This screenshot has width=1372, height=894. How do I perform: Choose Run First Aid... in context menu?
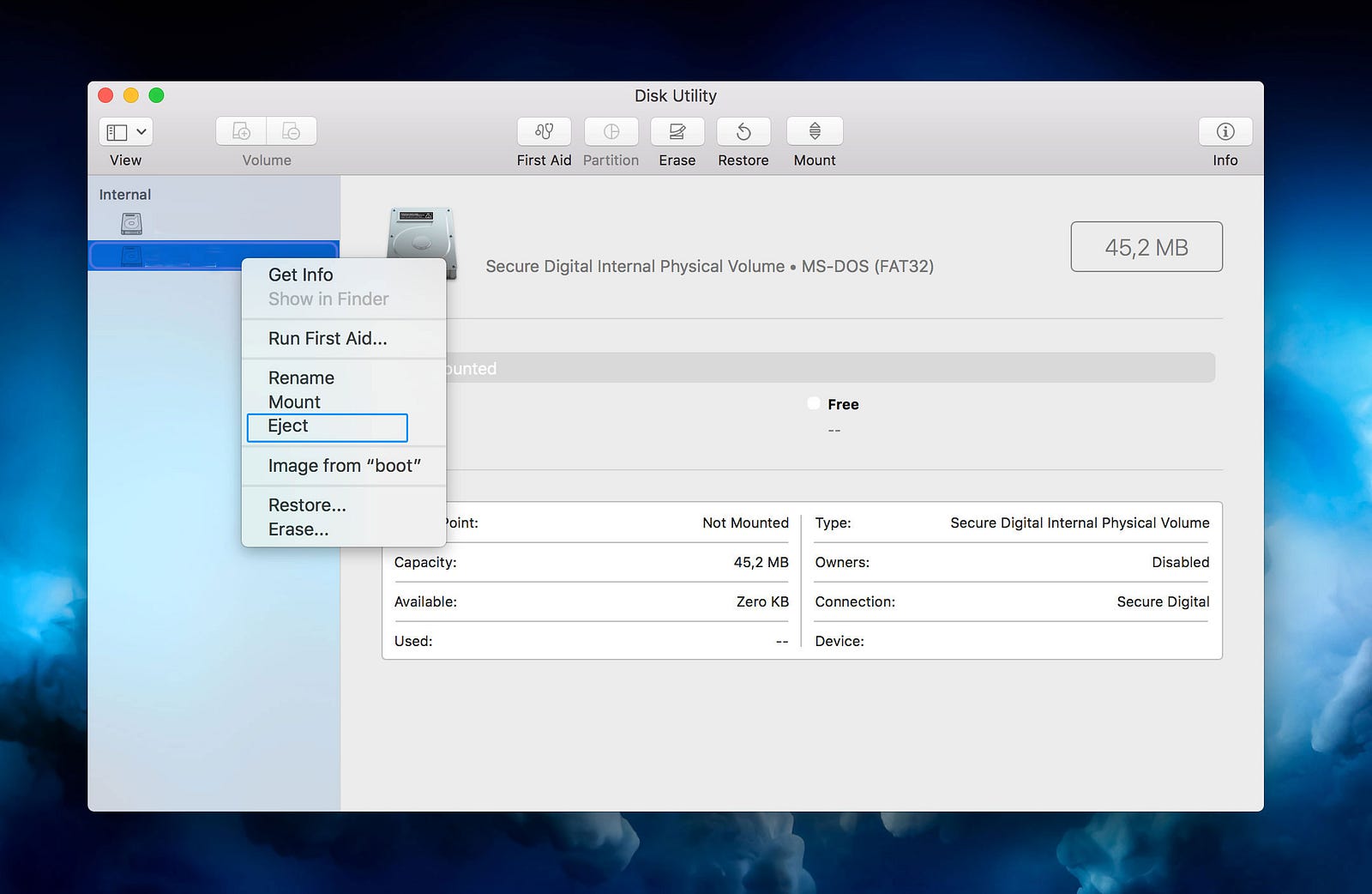click(328, 338)
